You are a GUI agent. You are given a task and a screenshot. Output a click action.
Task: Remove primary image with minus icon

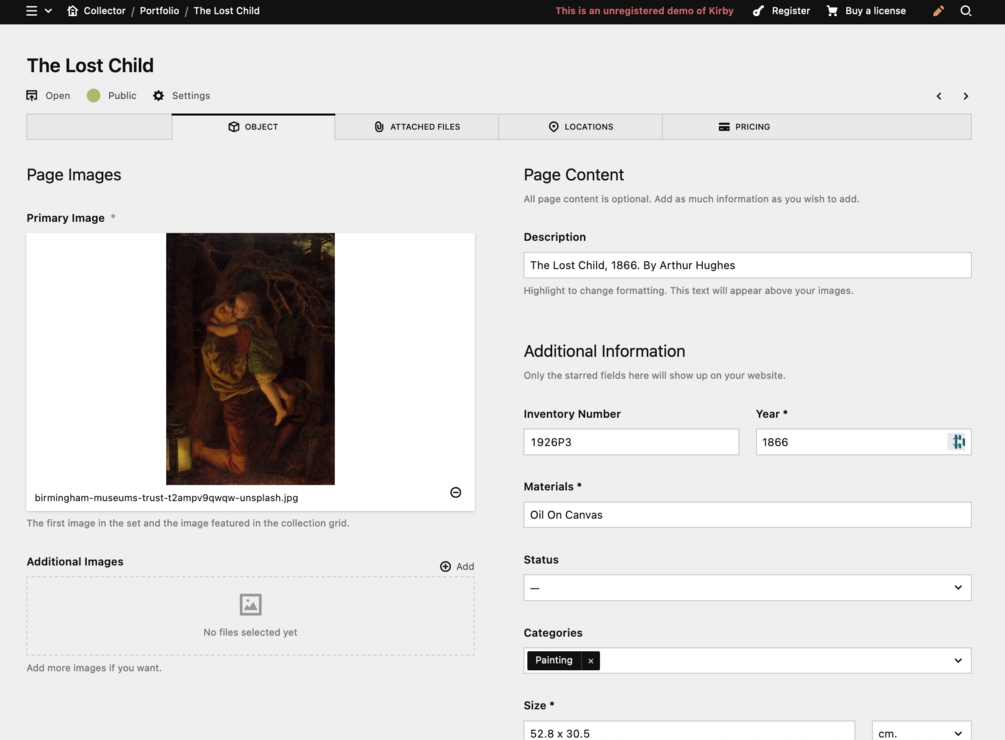click(x=456, y=492)
